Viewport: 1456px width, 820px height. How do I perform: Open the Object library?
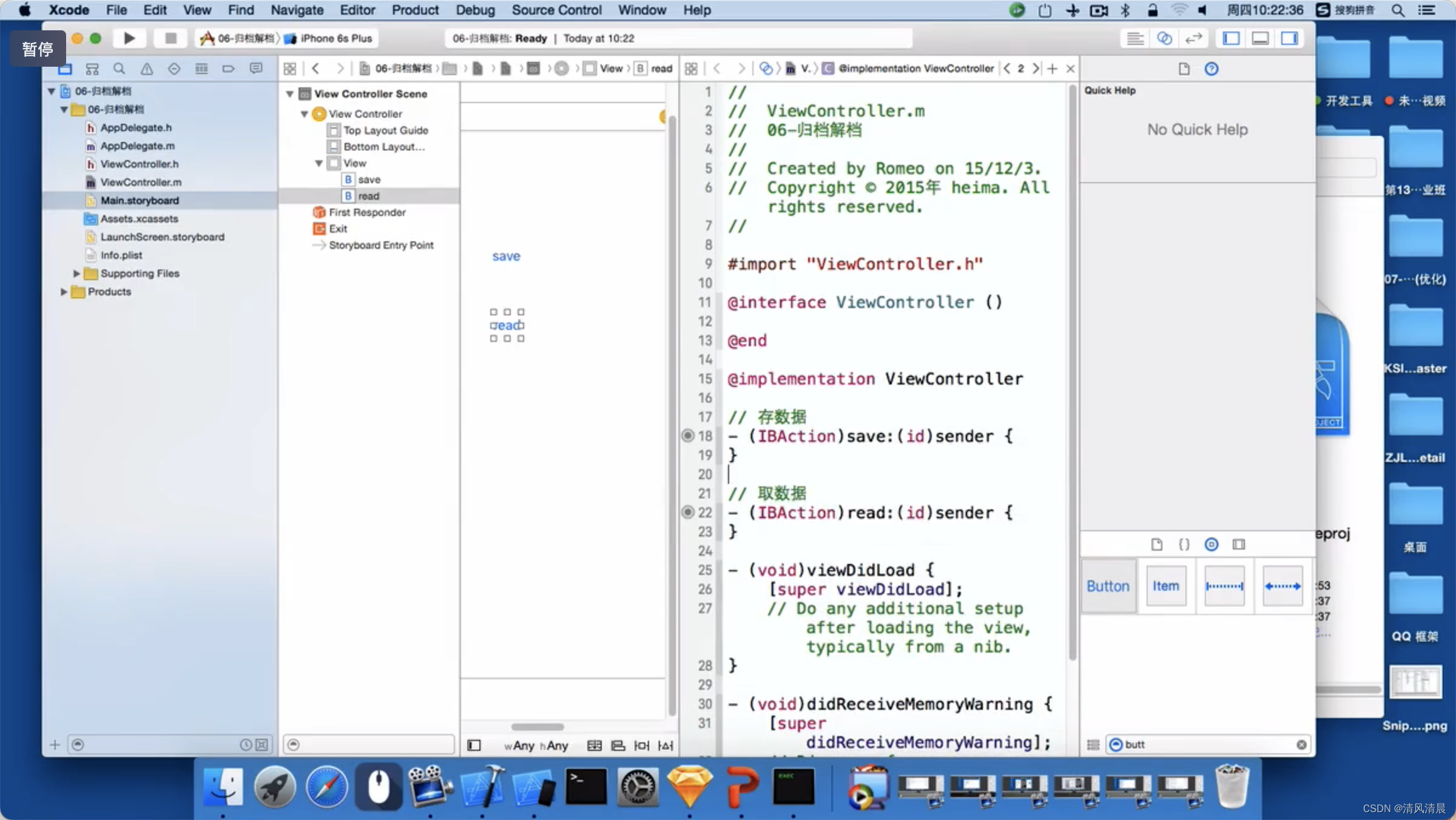click(x=1212, y=544)
